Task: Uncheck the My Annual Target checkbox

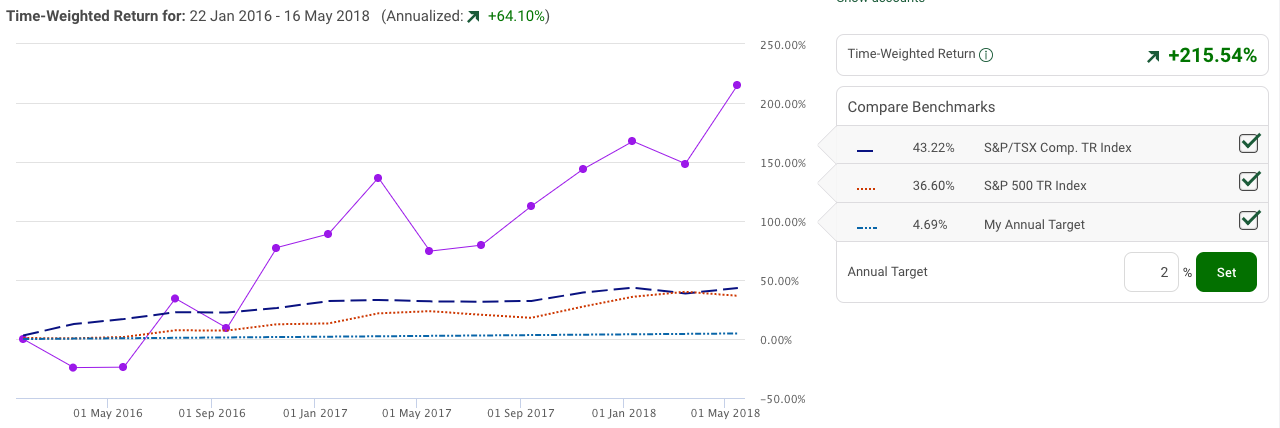Action: tap(1249, 220)
